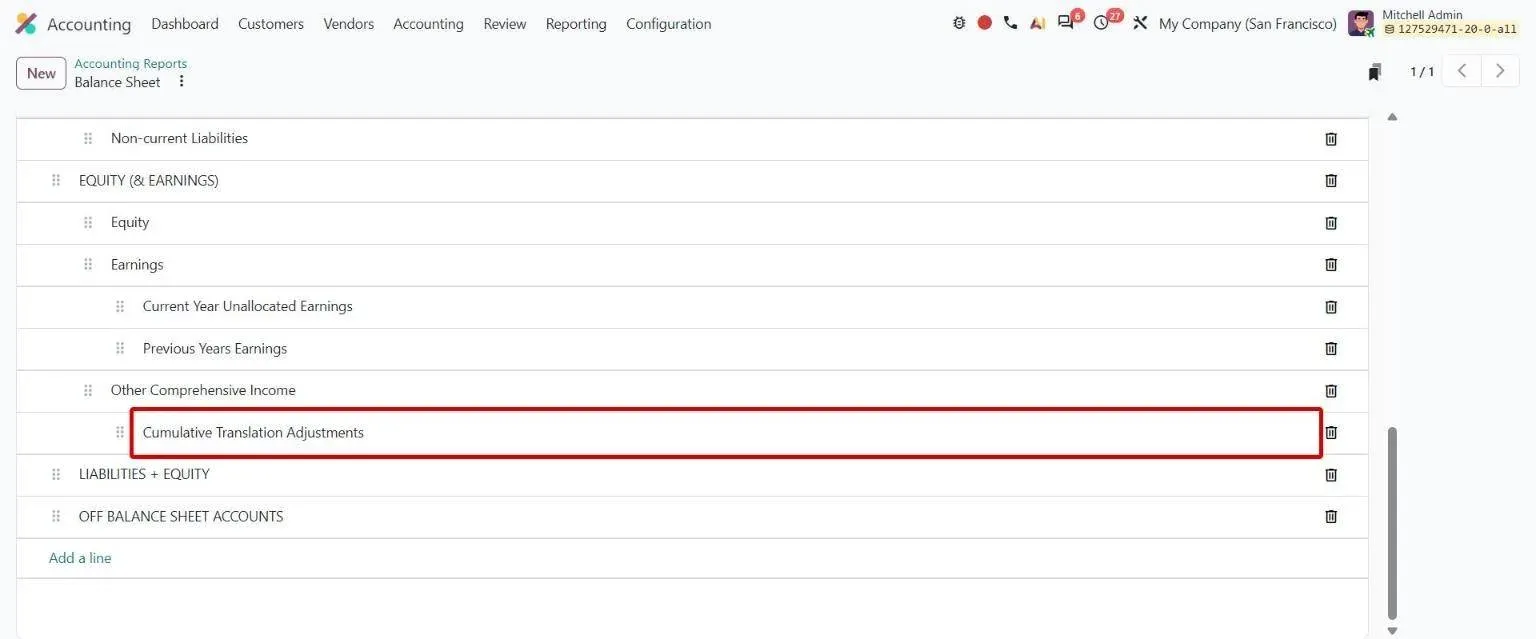The height and width of the screenshot is (639, 1536).
Task: Open the messages chat icon
Action: click(x=1066, y=23)
